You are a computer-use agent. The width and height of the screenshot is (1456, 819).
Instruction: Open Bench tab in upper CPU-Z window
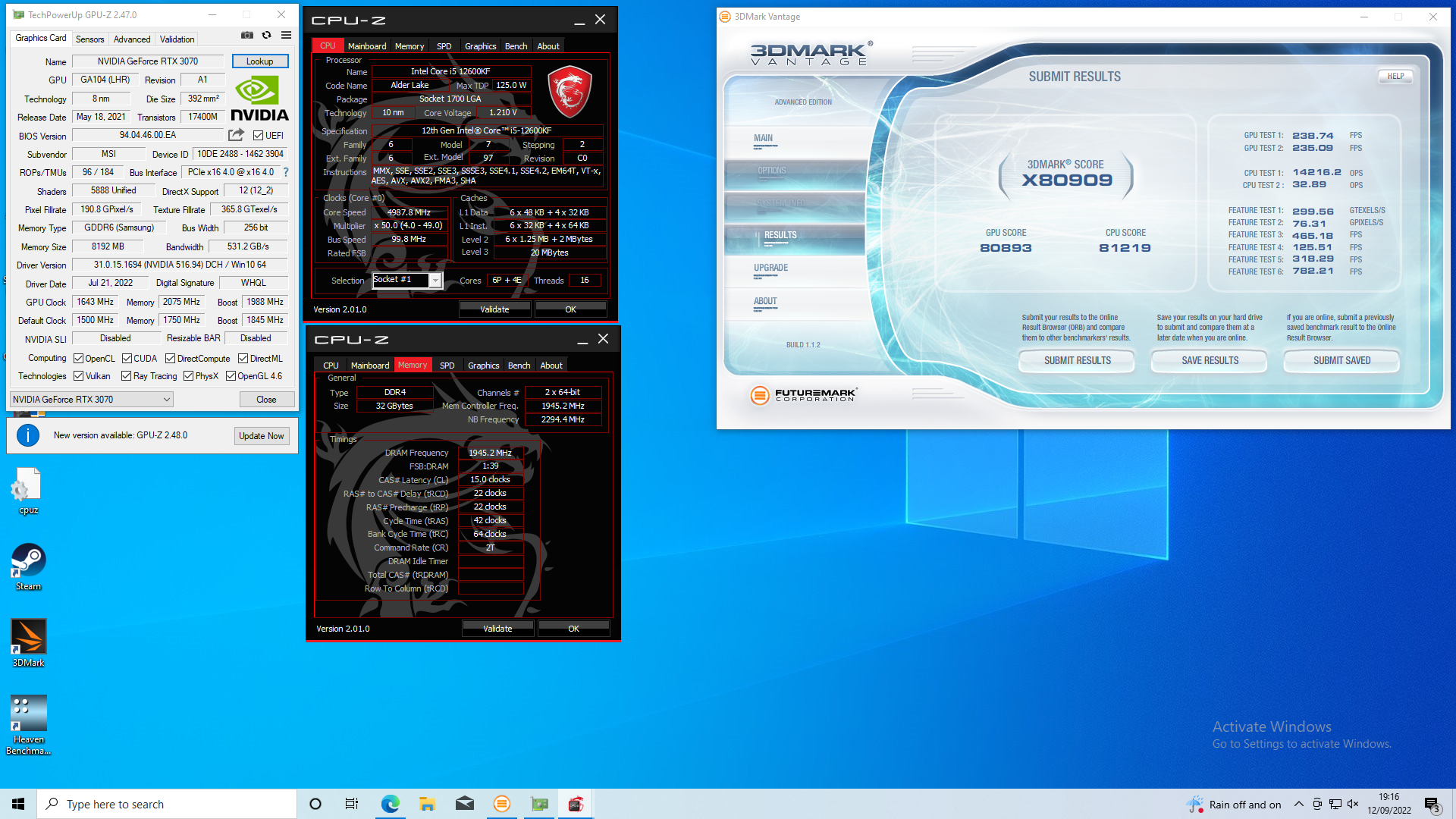[x=516, y=46]
